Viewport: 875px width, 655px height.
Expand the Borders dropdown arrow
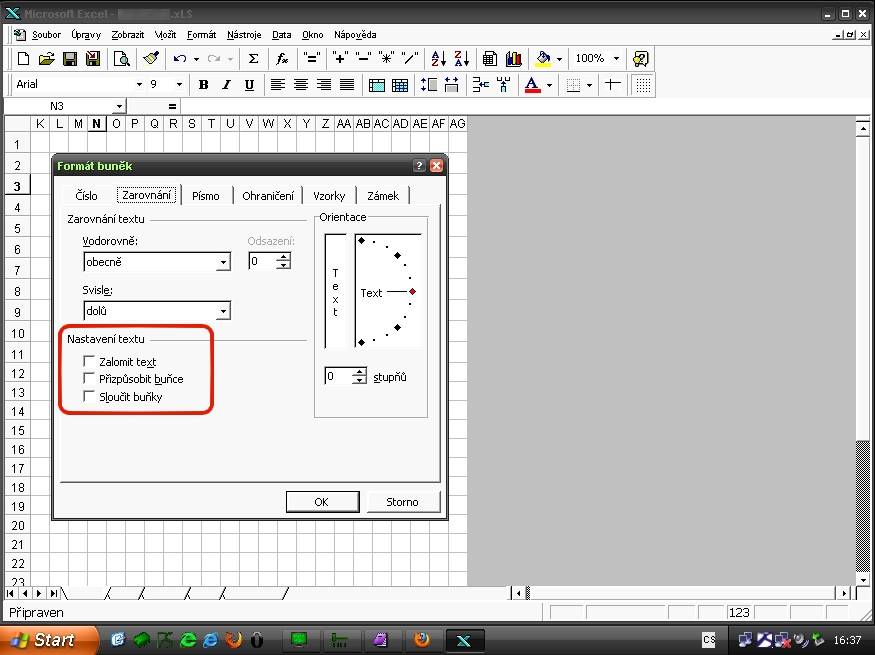tap(589, 85)
